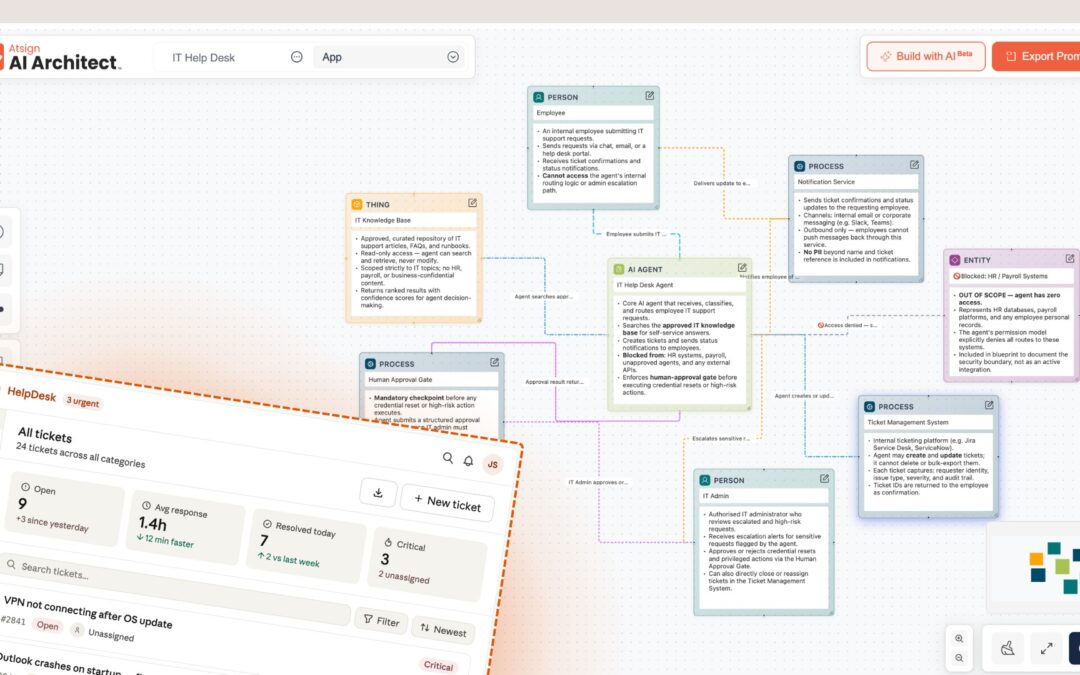Edit the Human Approval Gate PROCESS node
This screenshot has width=1080, height=675.
494,362
